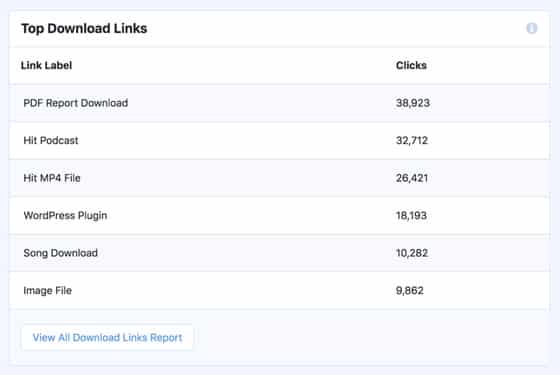Open the View All Download Links Report

tap(108, 338)
